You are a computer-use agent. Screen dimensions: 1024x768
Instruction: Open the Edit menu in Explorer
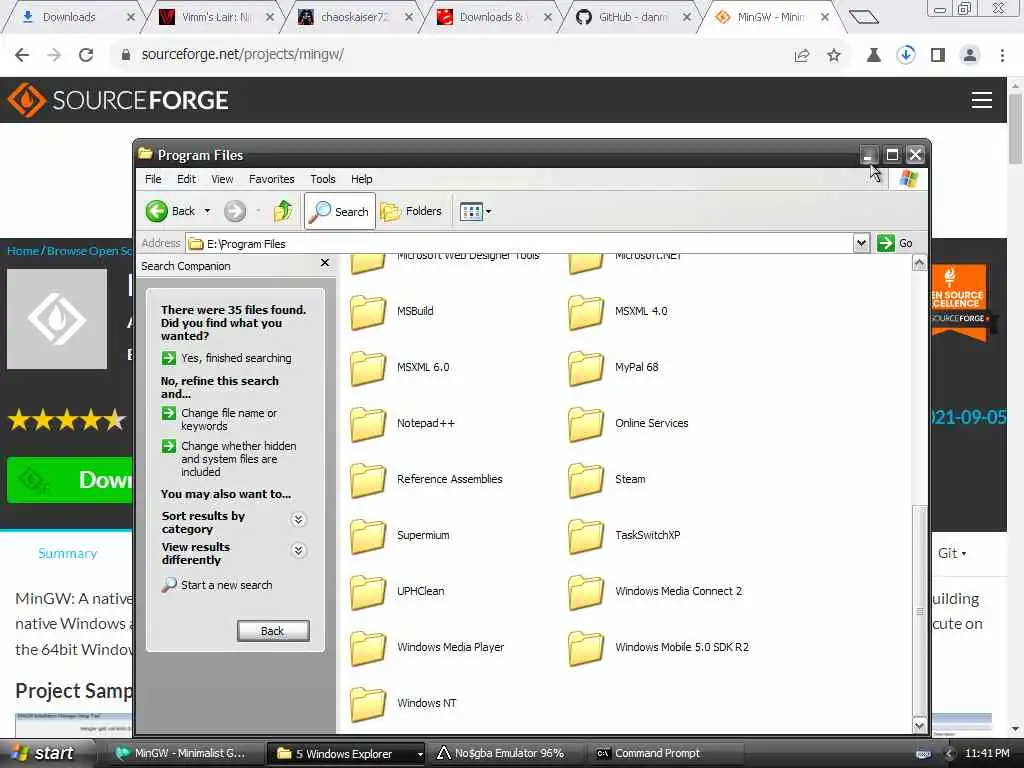click(x=186, y=179)
